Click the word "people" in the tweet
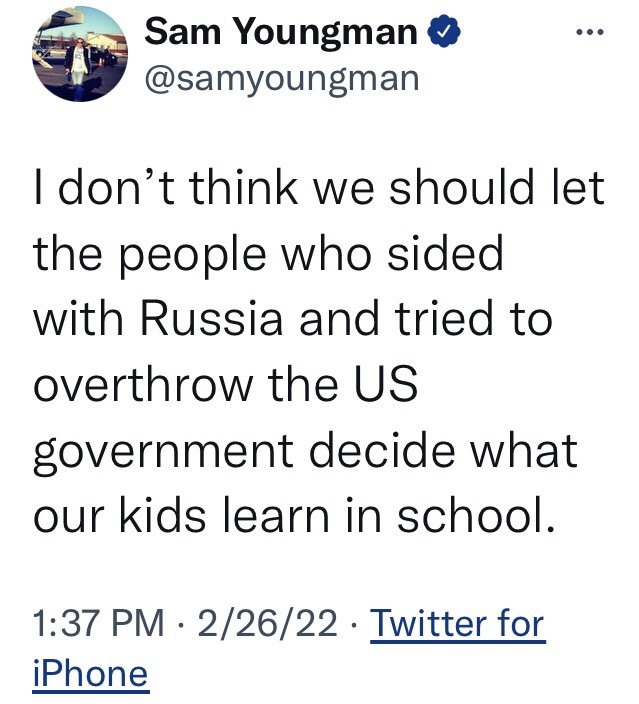Viewport: 639px width, 704px height. 197,257
